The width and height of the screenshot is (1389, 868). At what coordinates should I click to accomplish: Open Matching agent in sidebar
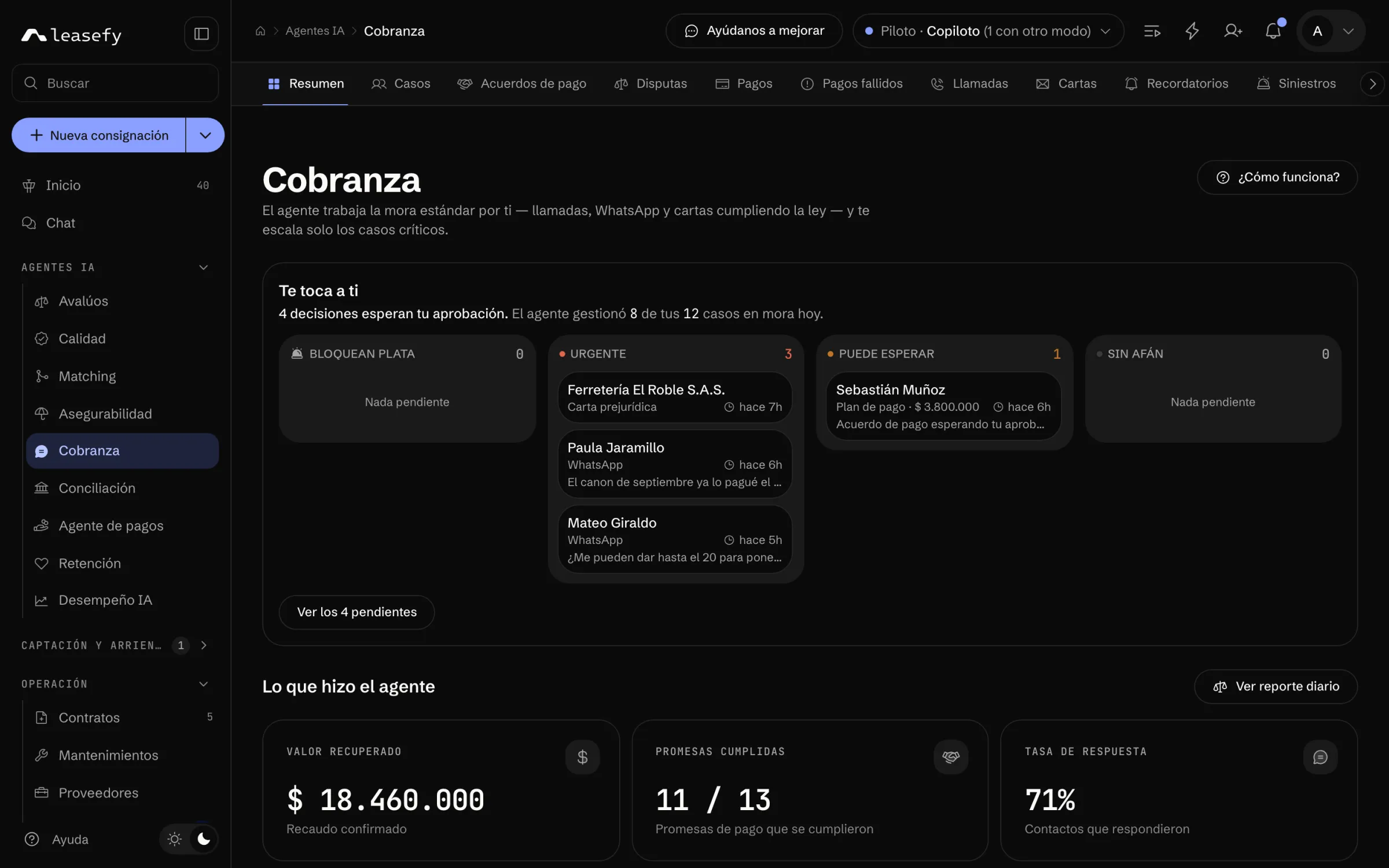point(123,376)
